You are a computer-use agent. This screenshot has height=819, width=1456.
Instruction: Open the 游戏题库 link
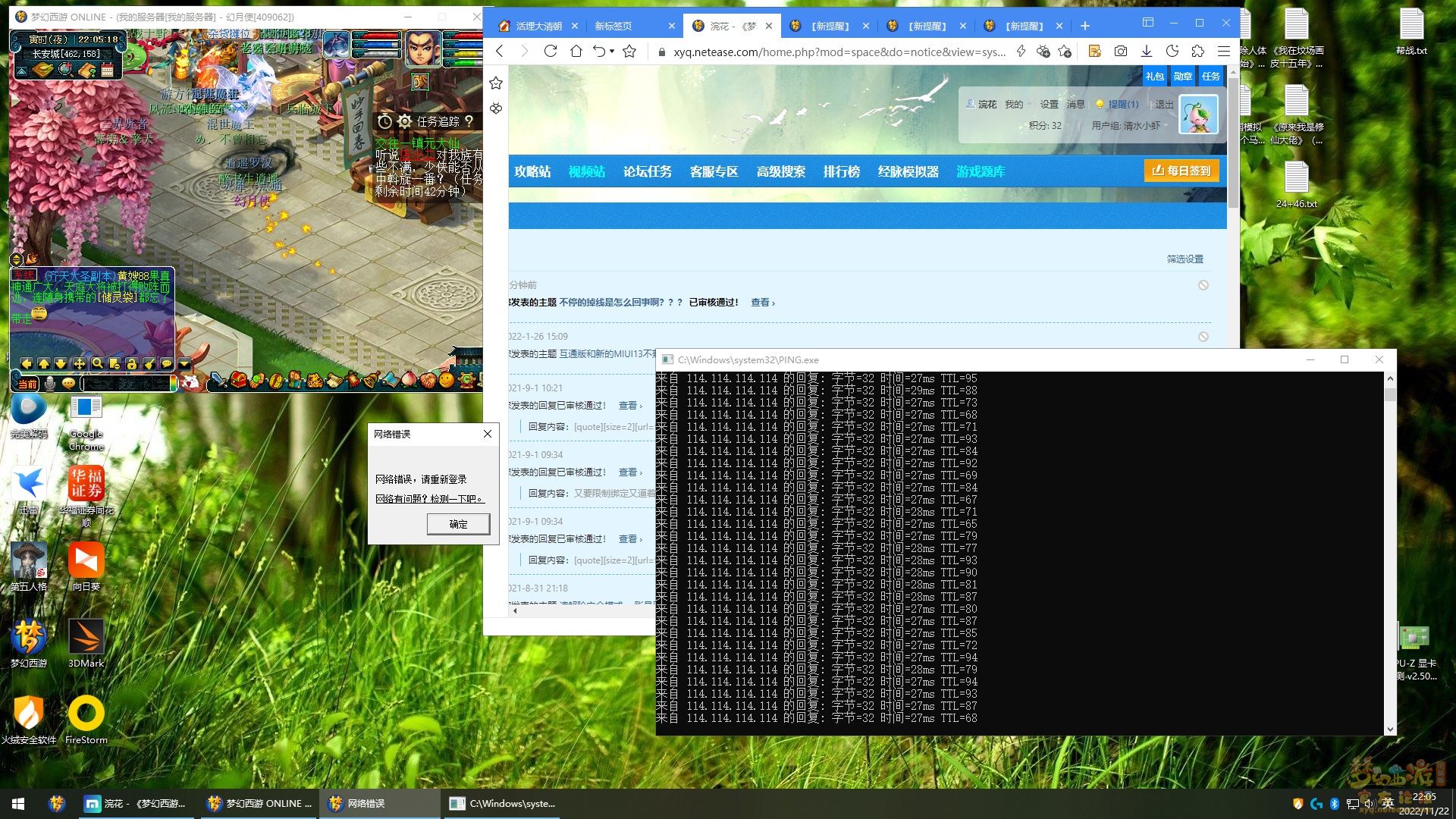point(981,171)
